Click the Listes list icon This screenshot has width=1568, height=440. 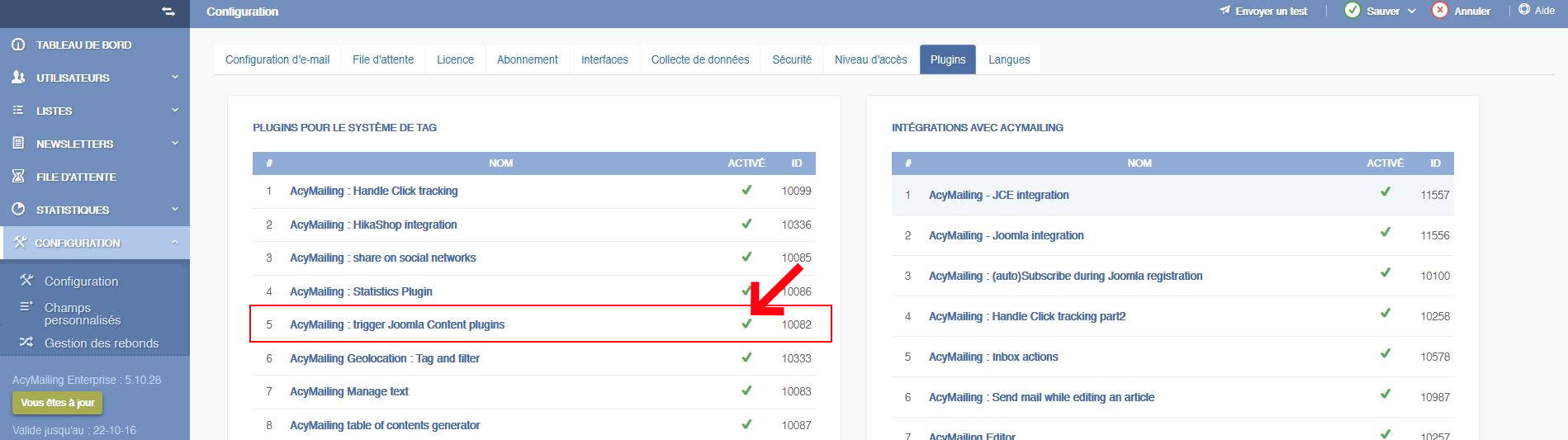(18, 110)
